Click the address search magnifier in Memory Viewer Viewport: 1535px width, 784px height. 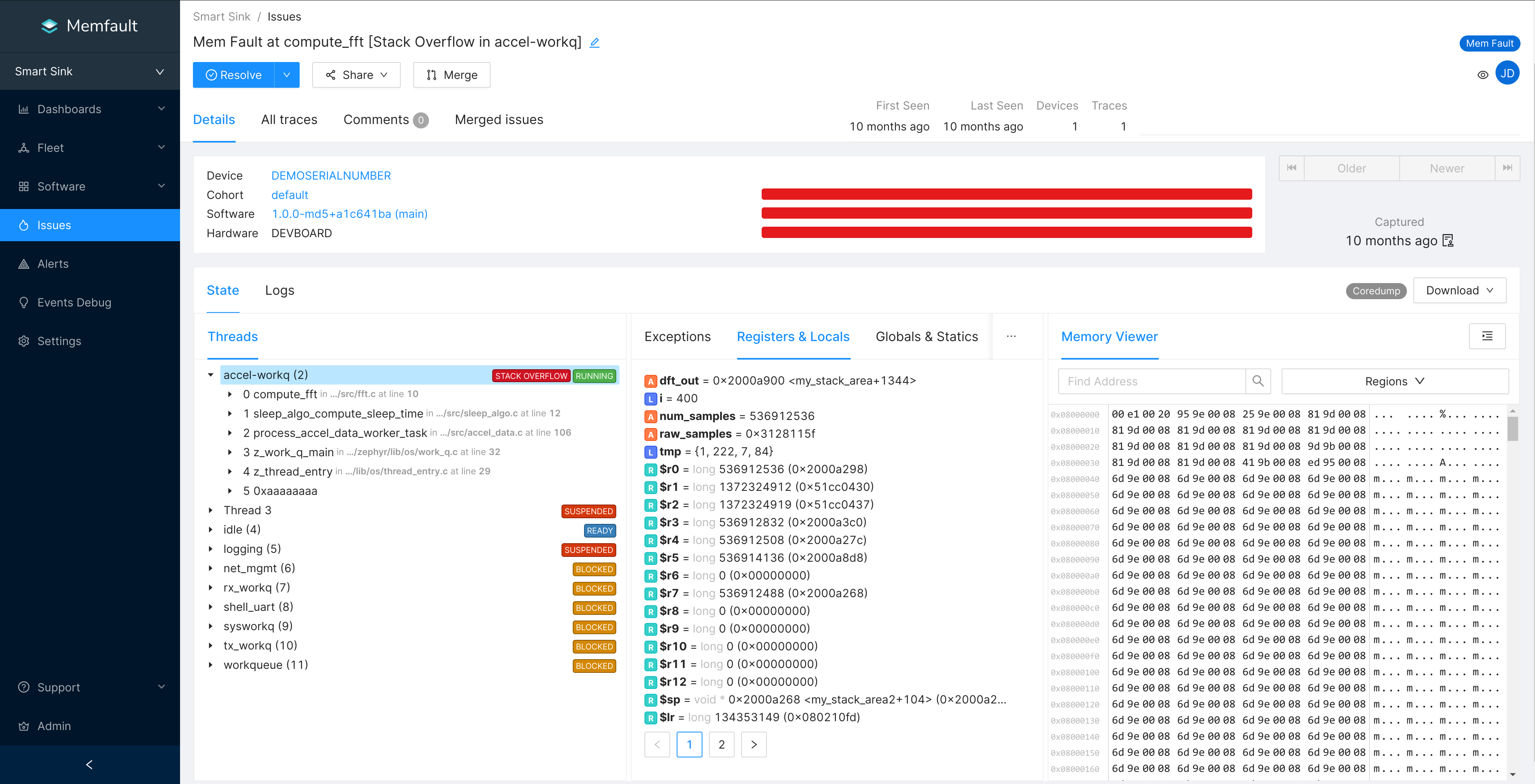coord(1259,381)
